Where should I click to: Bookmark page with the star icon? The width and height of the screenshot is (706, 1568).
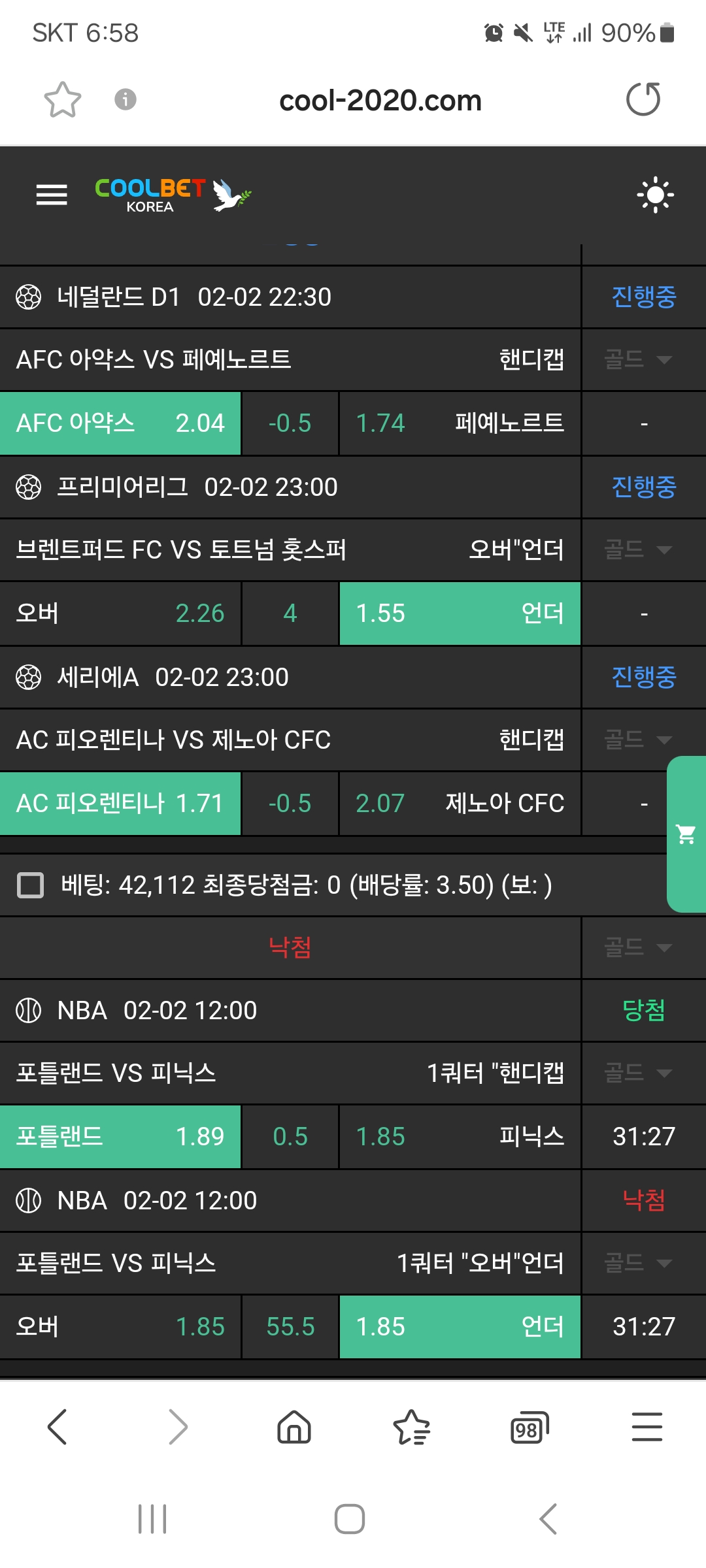point(62,100)
